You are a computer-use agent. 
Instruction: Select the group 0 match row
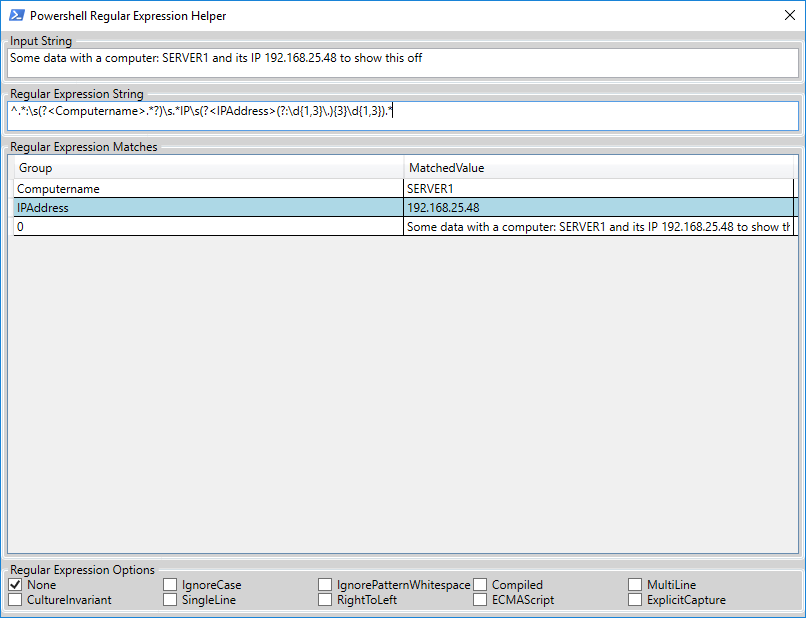coord(208,227)
